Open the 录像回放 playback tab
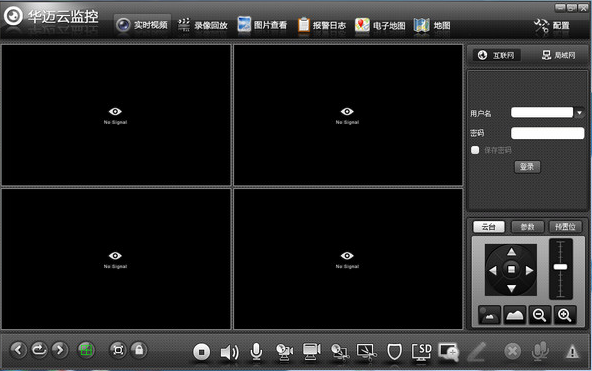This screenshot has width=592, height=371. 203,25
